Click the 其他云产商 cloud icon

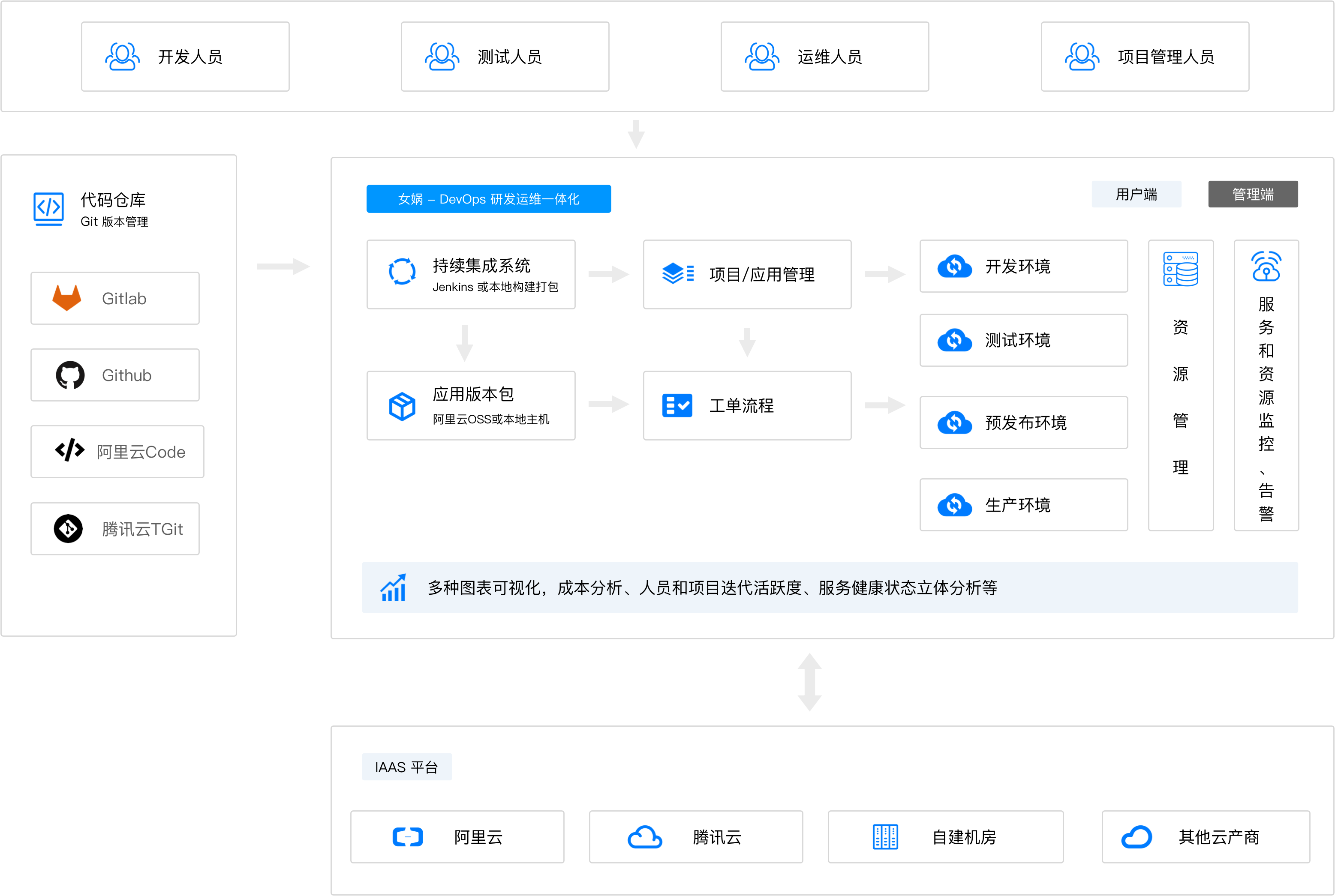click(x=1136, y=836)
